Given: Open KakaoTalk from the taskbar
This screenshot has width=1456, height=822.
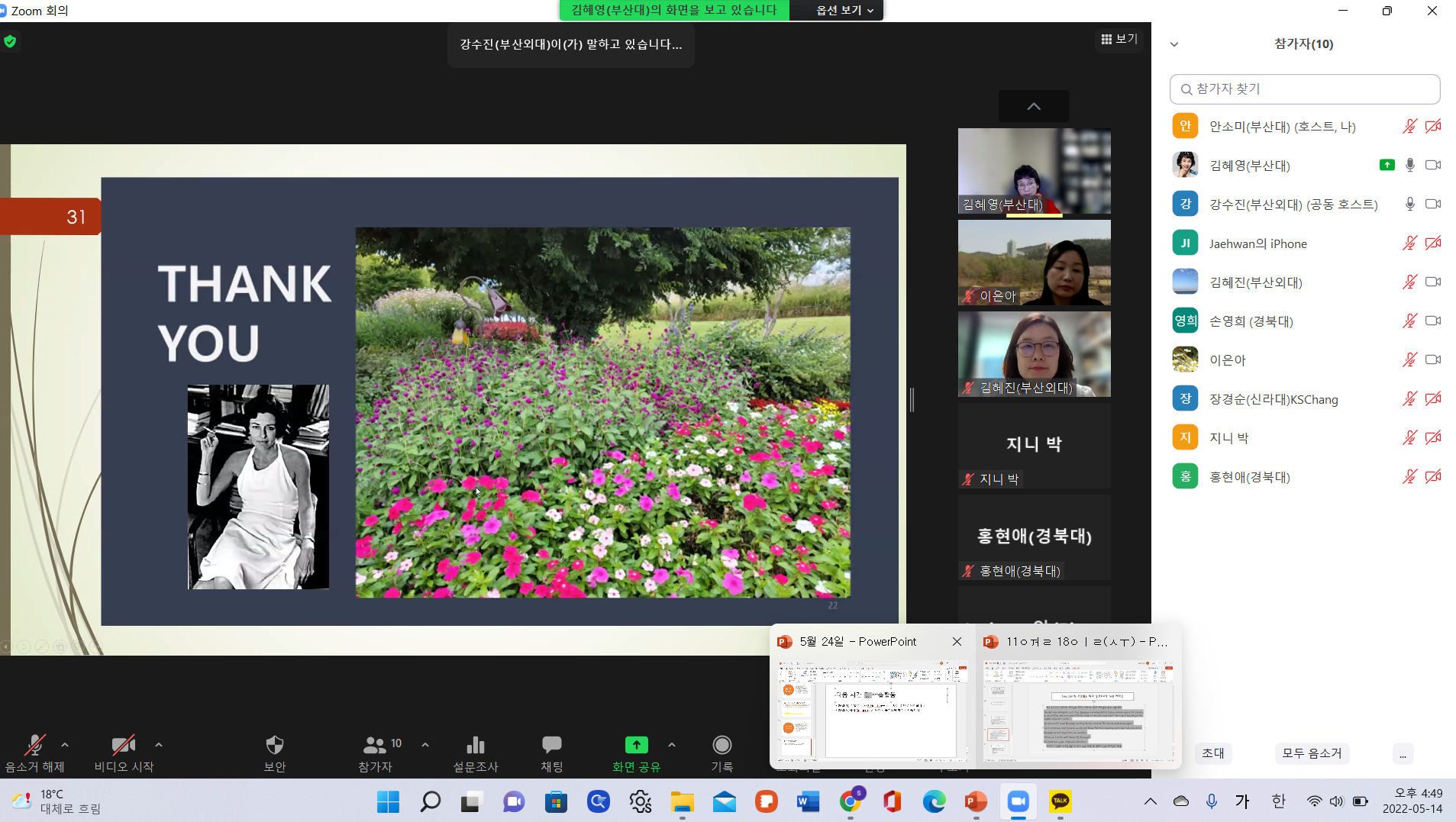Looking at the screenshot, I should [1060, 801].
